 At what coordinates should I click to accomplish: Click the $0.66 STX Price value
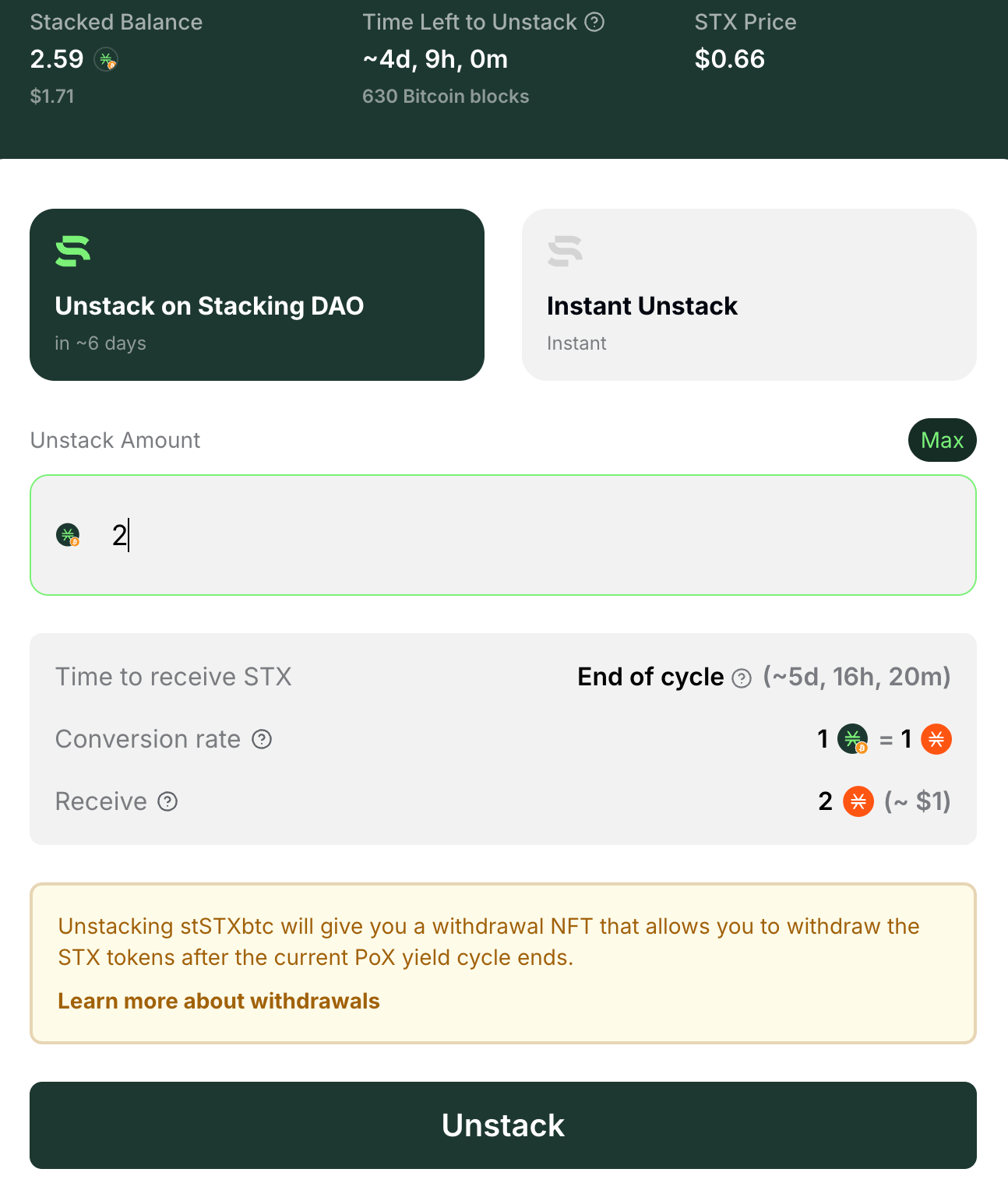pyautogui.click(x=730, y=59)
